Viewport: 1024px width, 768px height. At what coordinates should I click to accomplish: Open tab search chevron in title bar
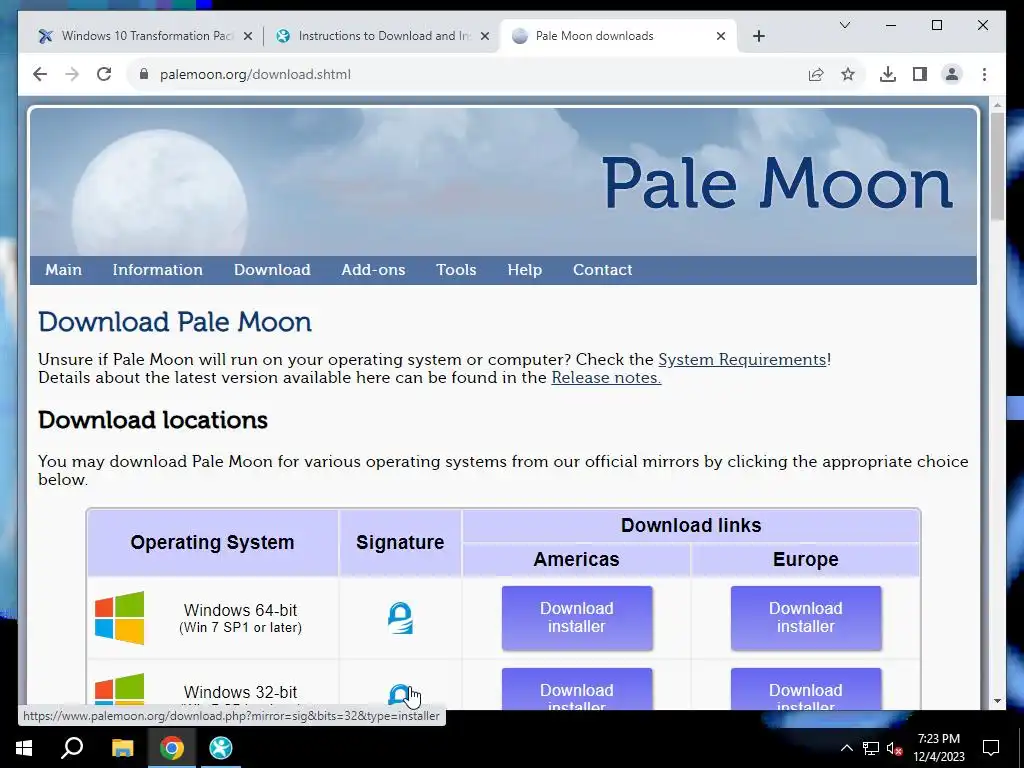pos(844,25)
